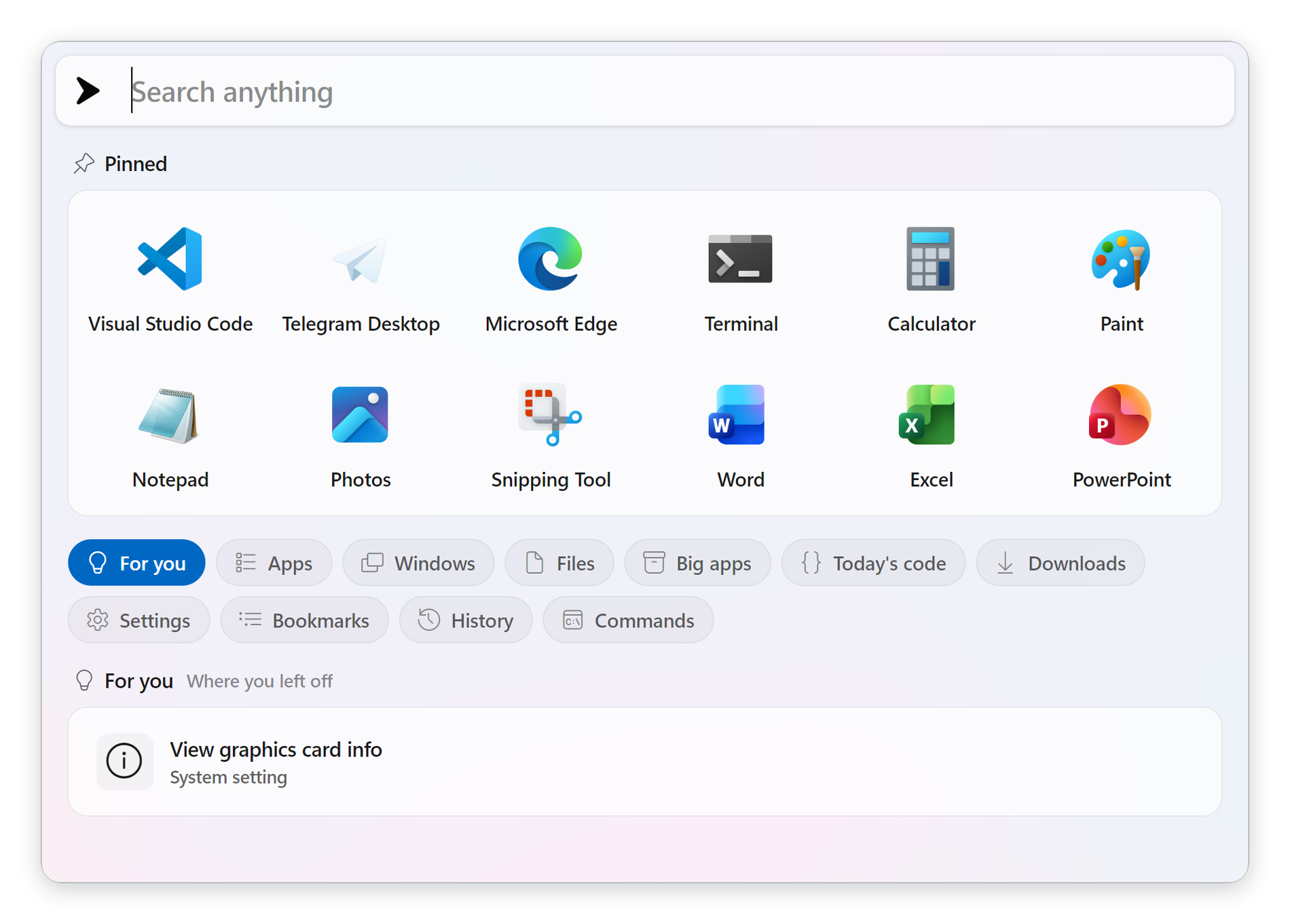Image resolution: width=1290 pixels, height=924 pixels.
Task: Switch to the Commands tab
Action: click(628, 620)
